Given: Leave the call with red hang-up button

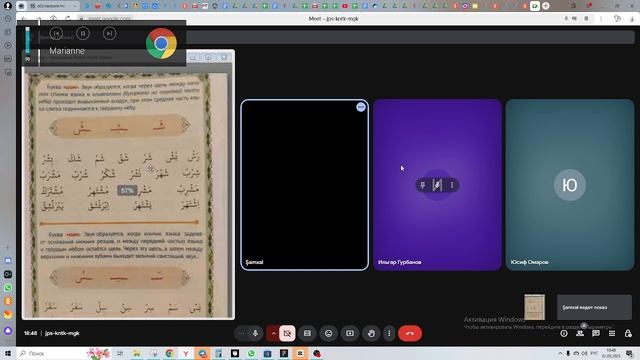Looking at the screenshot, I should pyautogui.click(x=410, y=333).
